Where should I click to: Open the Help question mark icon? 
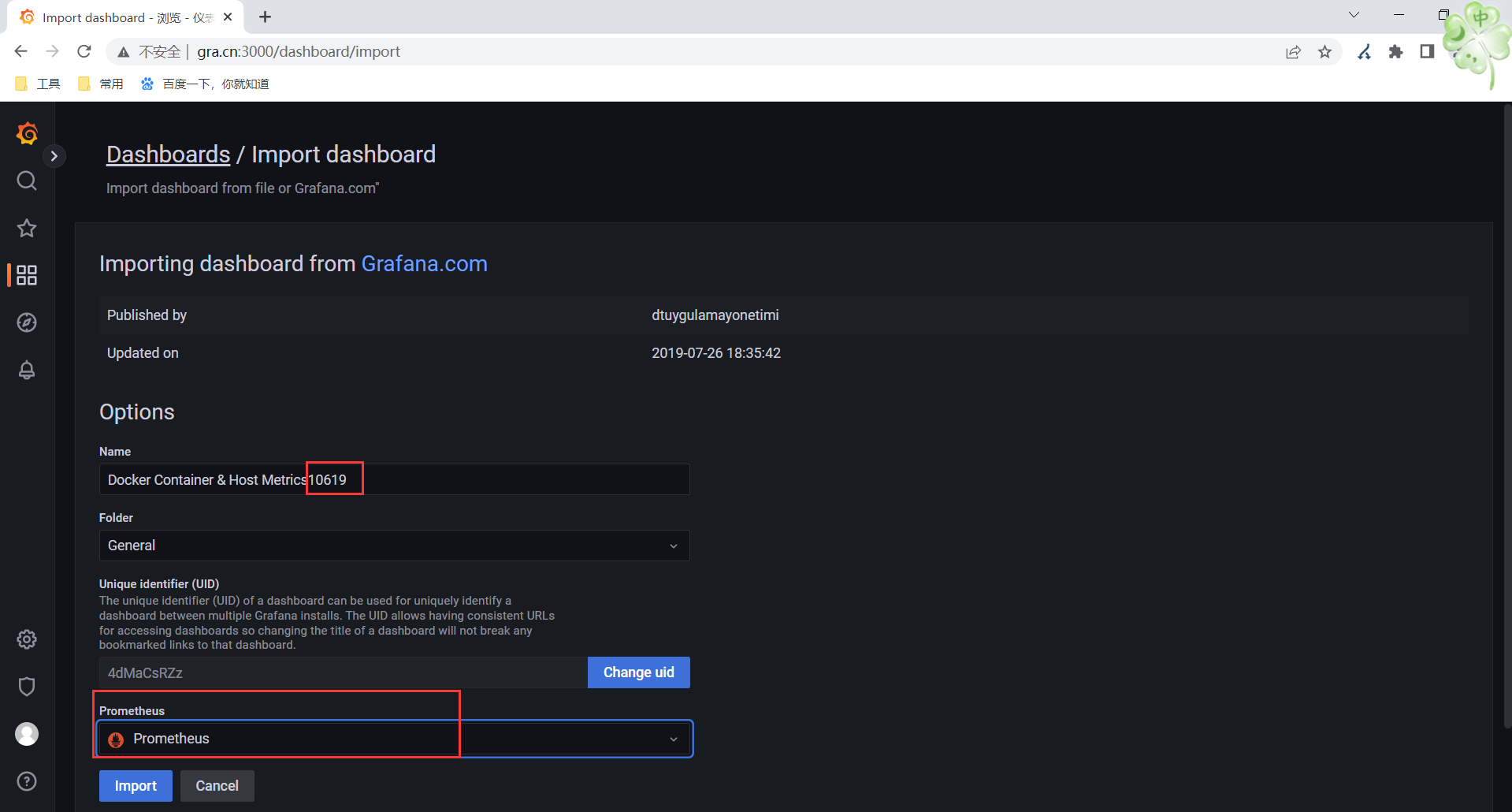[27, 781]
